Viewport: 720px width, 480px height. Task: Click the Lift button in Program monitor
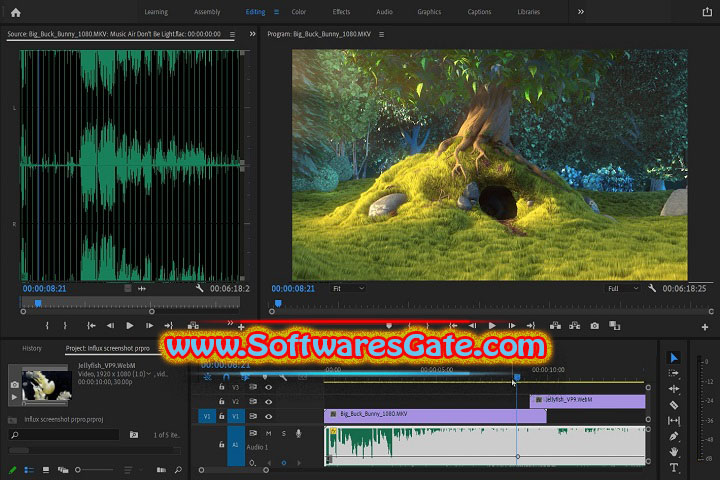(555, 326)
